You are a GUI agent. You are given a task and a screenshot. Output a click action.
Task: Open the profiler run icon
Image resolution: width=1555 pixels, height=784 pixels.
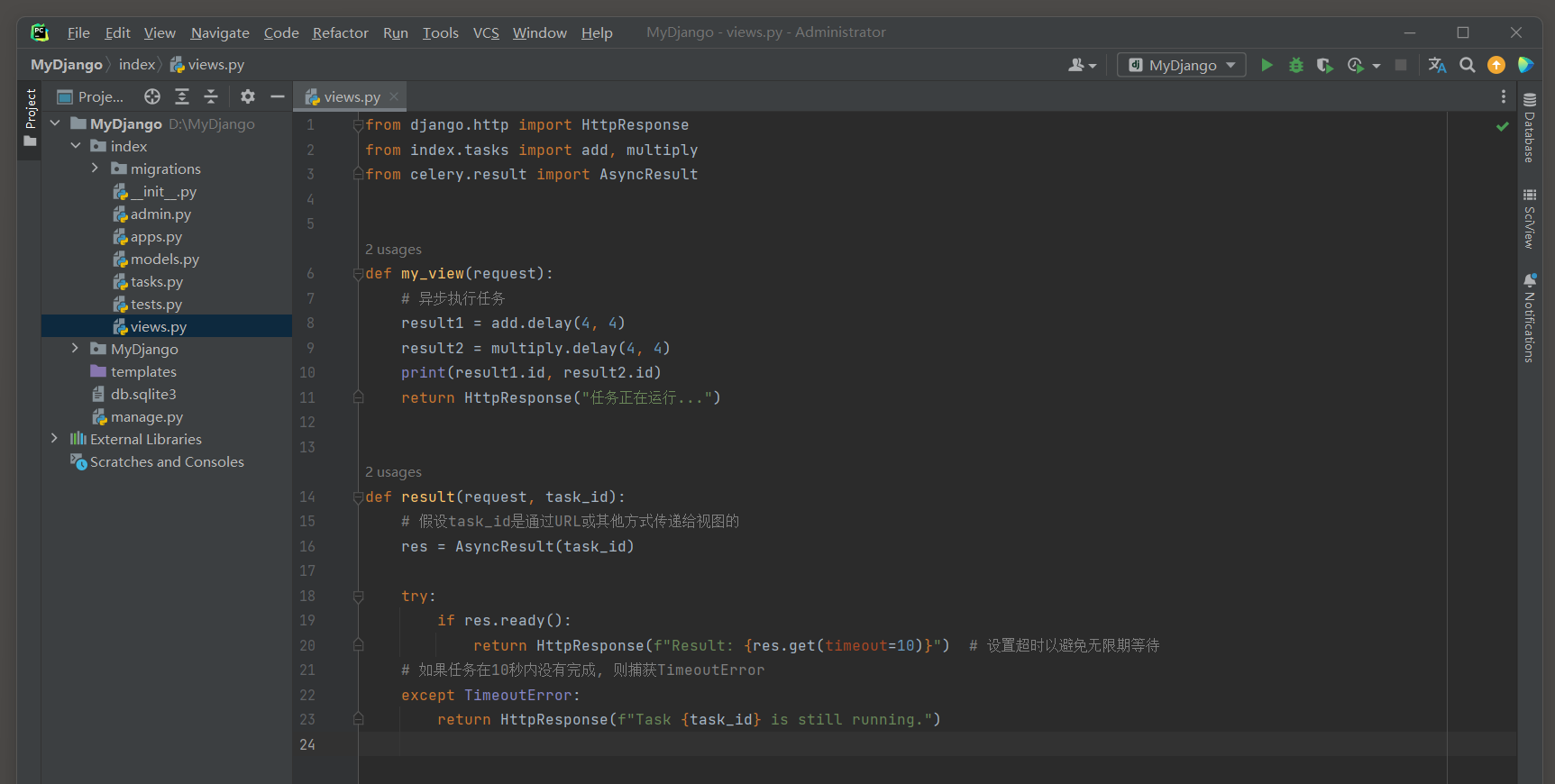pos(1355,65)
